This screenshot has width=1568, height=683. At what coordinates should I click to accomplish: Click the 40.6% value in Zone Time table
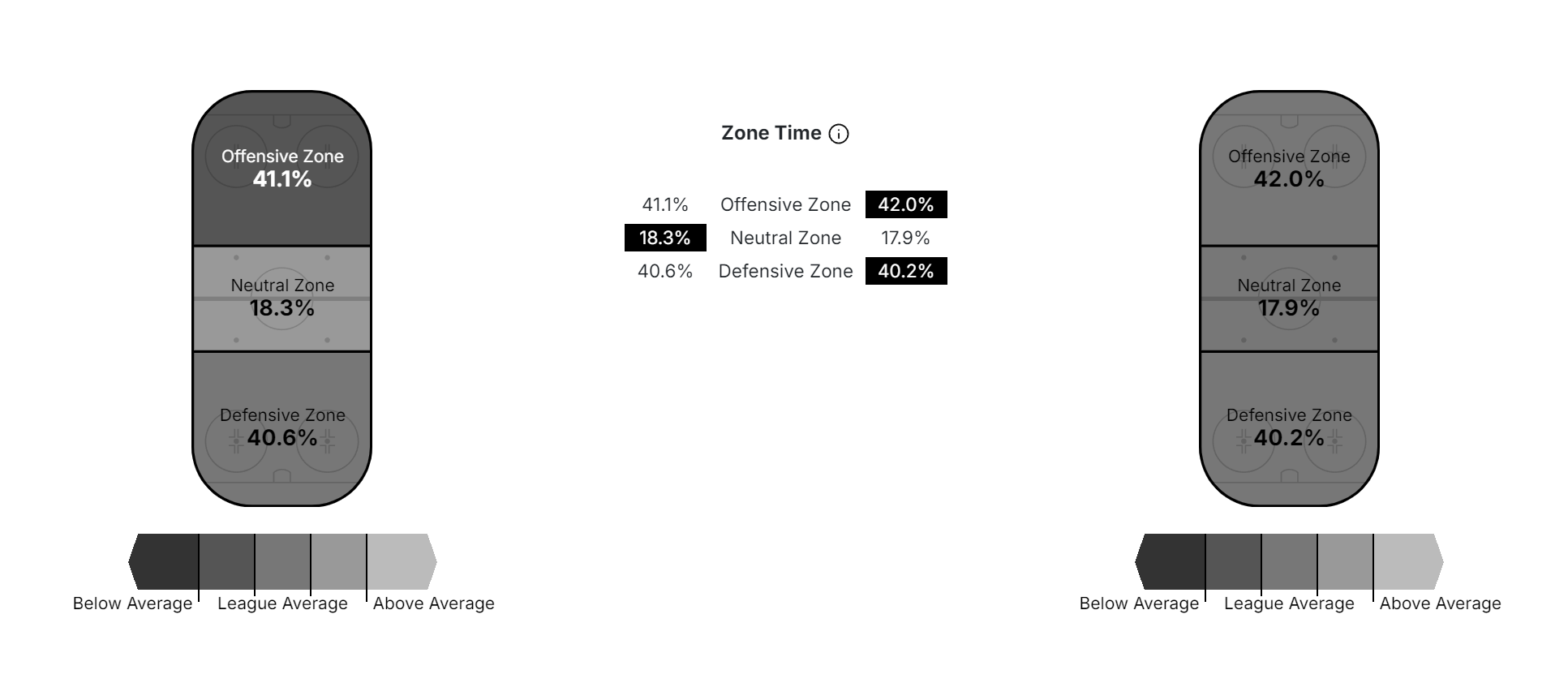click(665, 271)
